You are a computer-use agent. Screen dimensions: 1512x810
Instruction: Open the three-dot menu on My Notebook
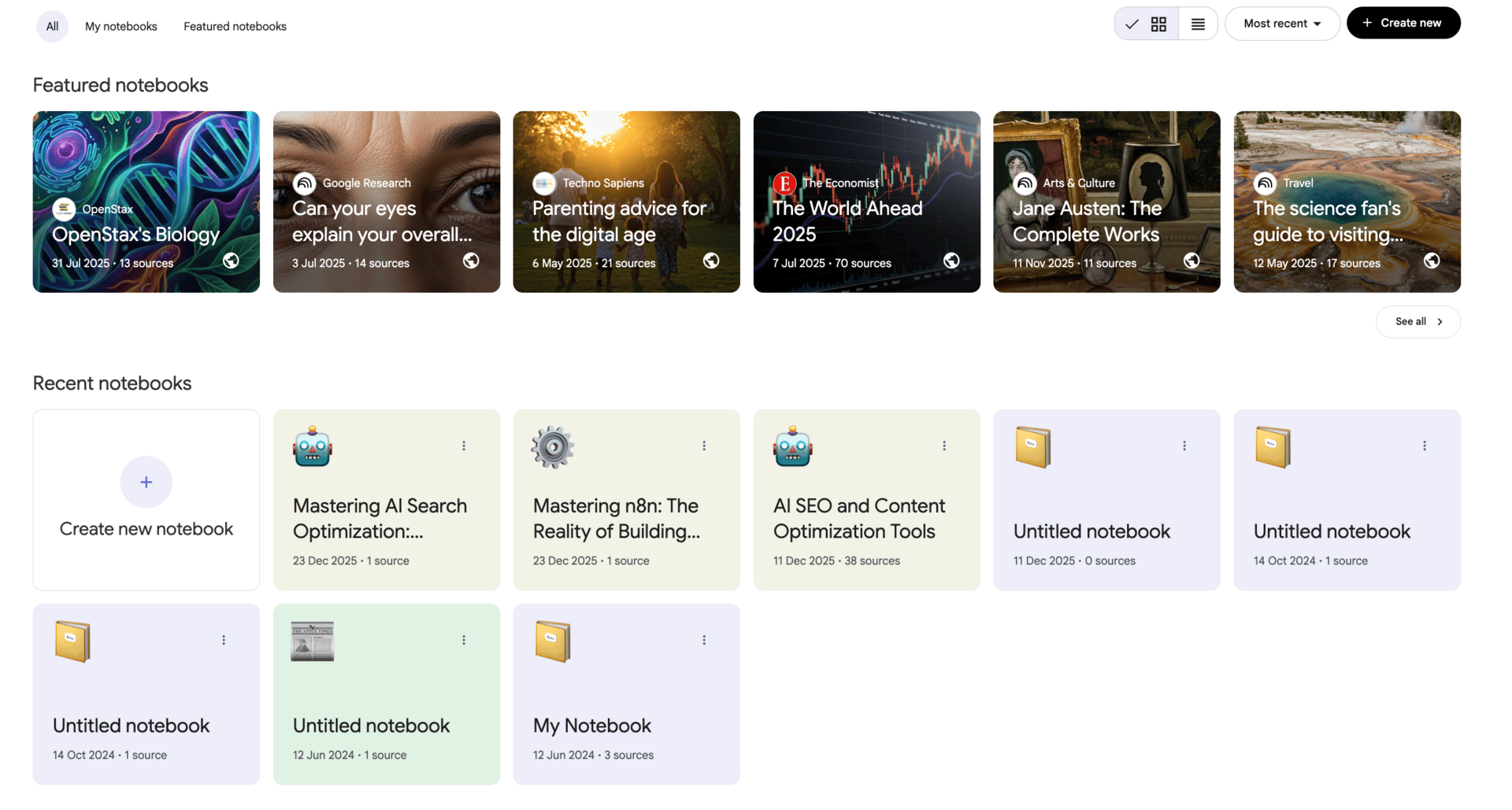tap(703, 640)
